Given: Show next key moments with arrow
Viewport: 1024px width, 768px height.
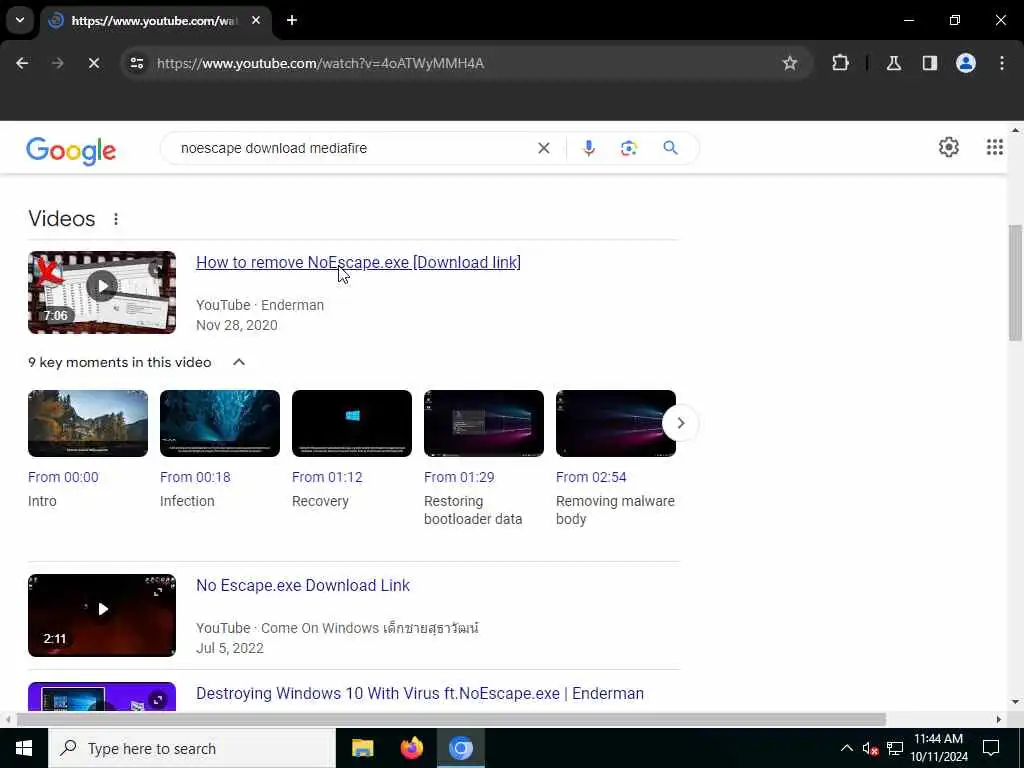Looking at the screenshot, I should click(680, 423).
